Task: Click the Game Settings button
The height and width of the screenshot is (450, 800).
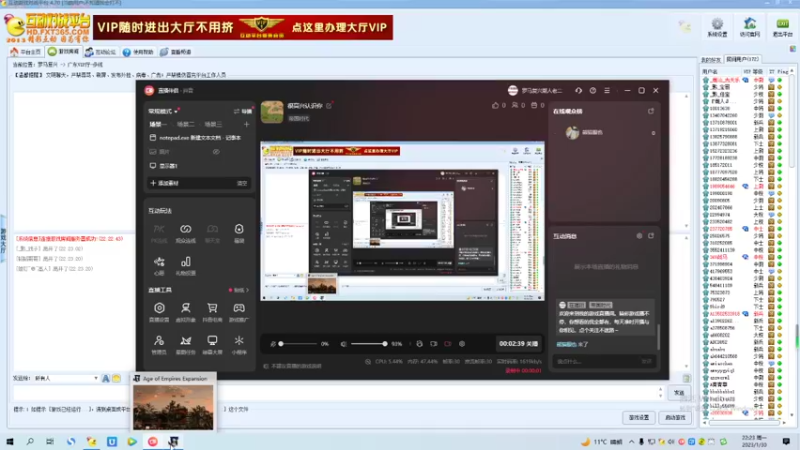Action: [638, 417]
